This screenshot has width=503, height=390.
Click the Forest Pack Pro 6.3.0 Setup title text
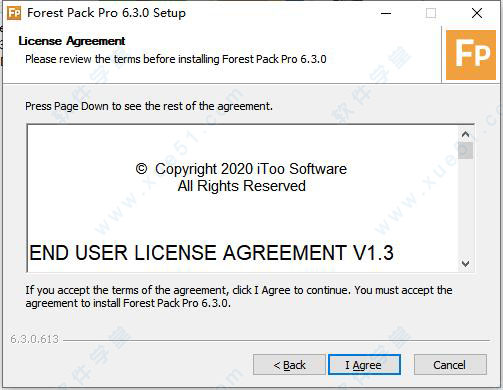pyautogui.click(x=106, y=13)
